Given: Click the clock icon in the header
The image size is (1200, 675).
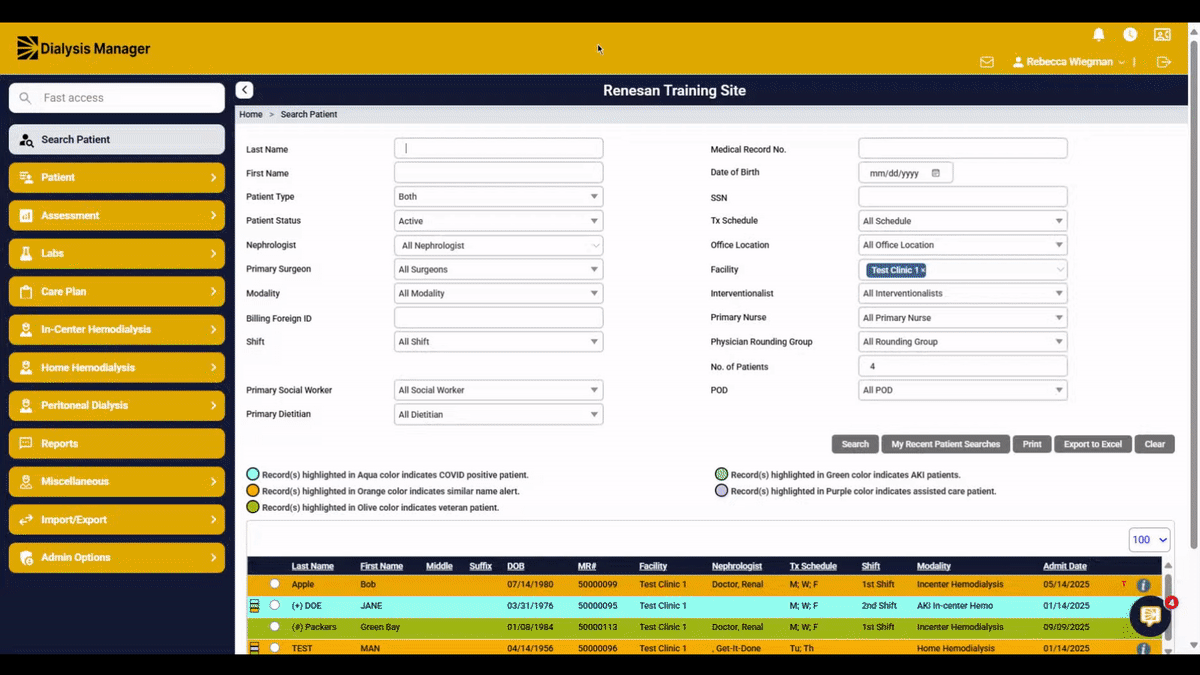Looking at the screenshot, I should (x=1130, y=34).
